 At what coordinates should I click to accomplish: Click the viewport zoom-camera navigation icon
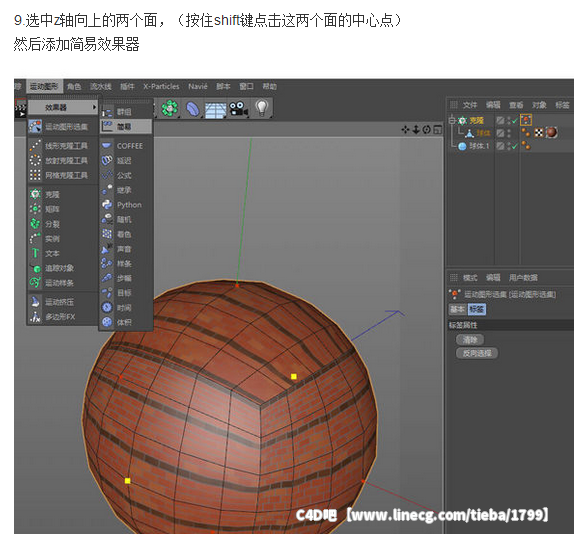point(416,130)
